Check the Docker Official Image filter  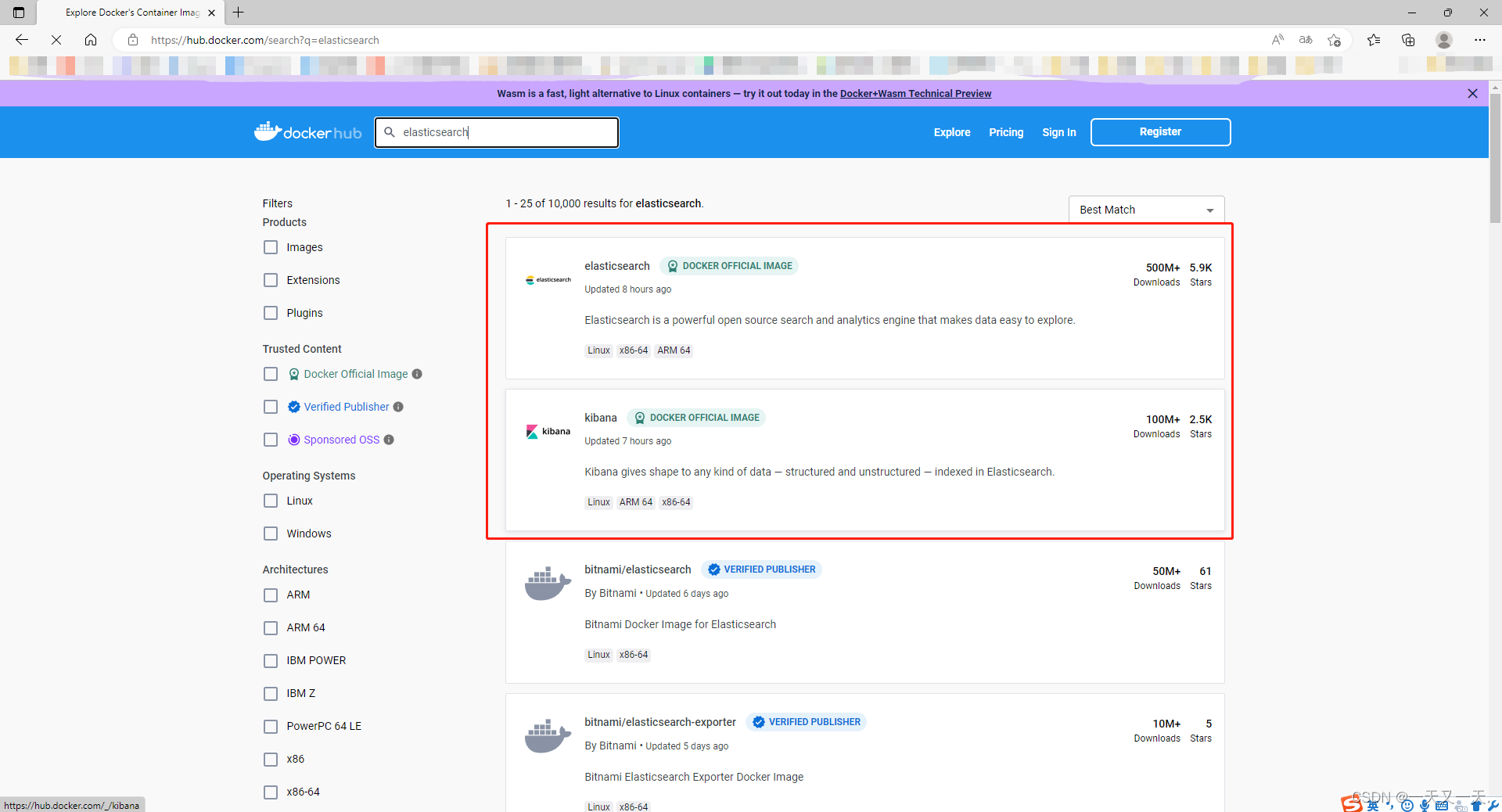tap(271, 374)
